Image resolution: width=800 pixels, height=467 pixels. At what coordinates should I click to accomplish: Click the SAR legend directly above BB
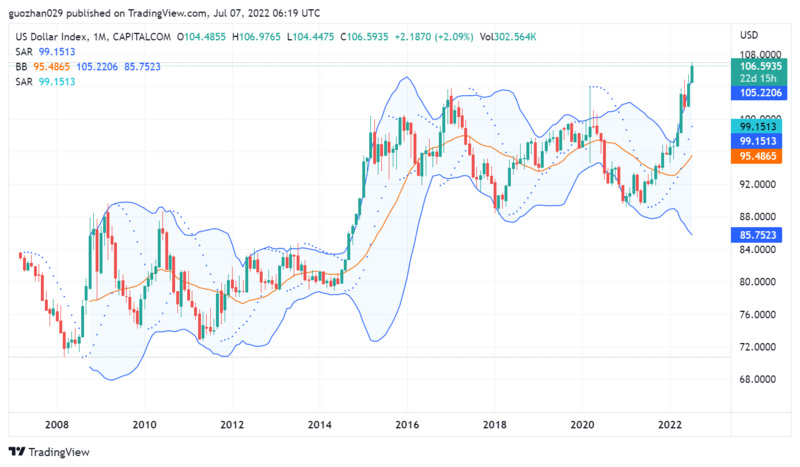tap(24, 52)
